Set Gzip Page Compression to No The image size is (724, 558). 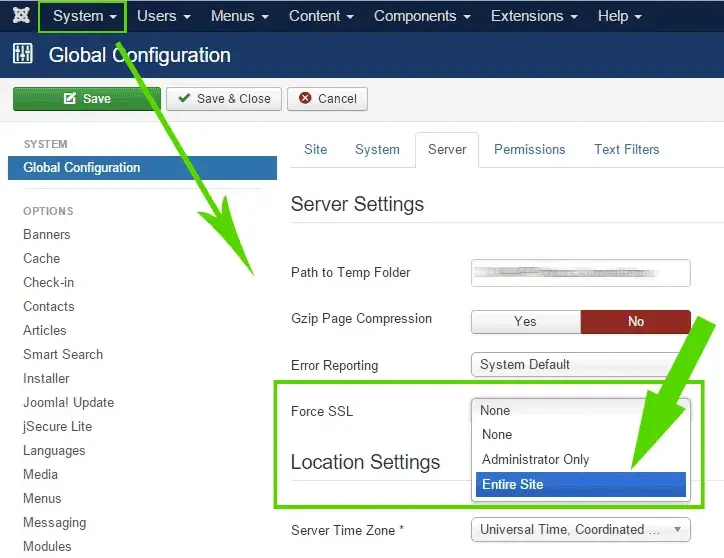(x=635, y=321)
